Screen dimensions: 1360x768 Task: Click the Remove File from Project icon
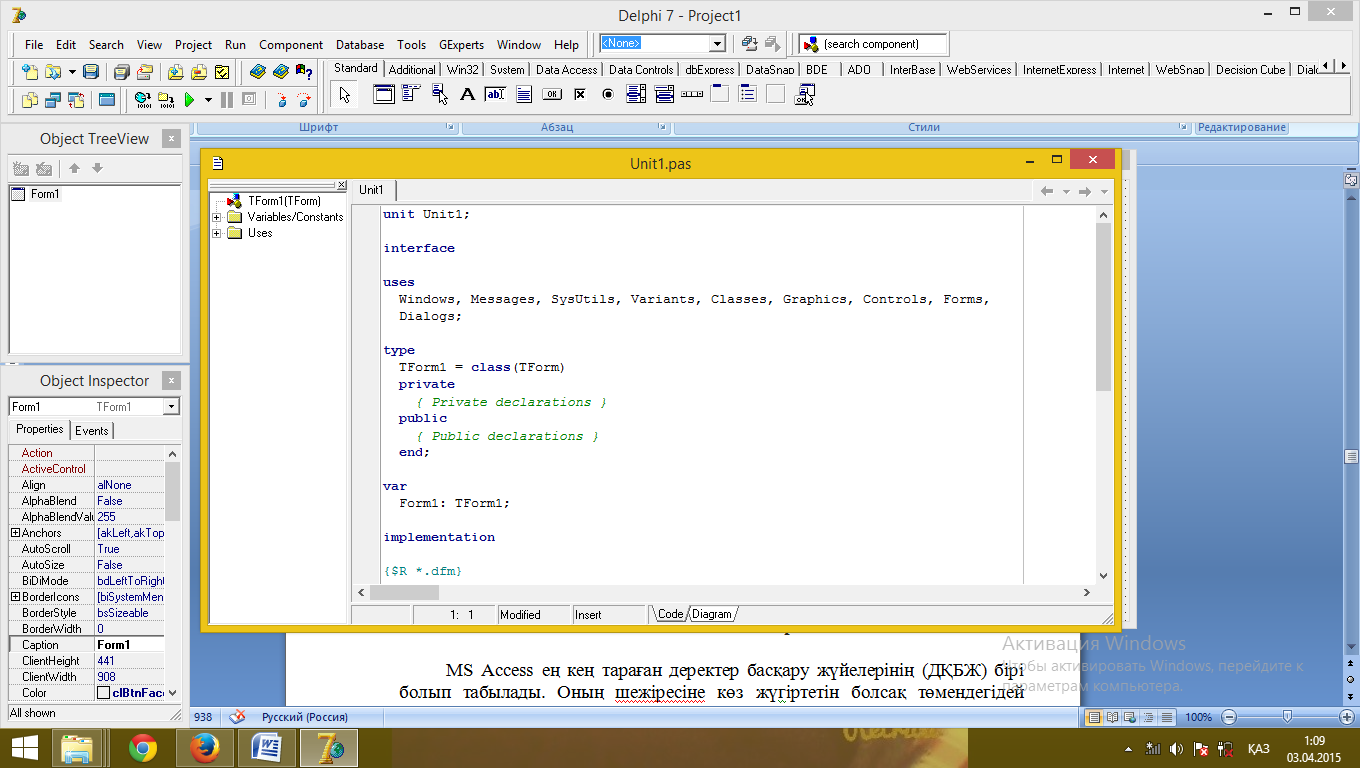(x=198, y=72)
